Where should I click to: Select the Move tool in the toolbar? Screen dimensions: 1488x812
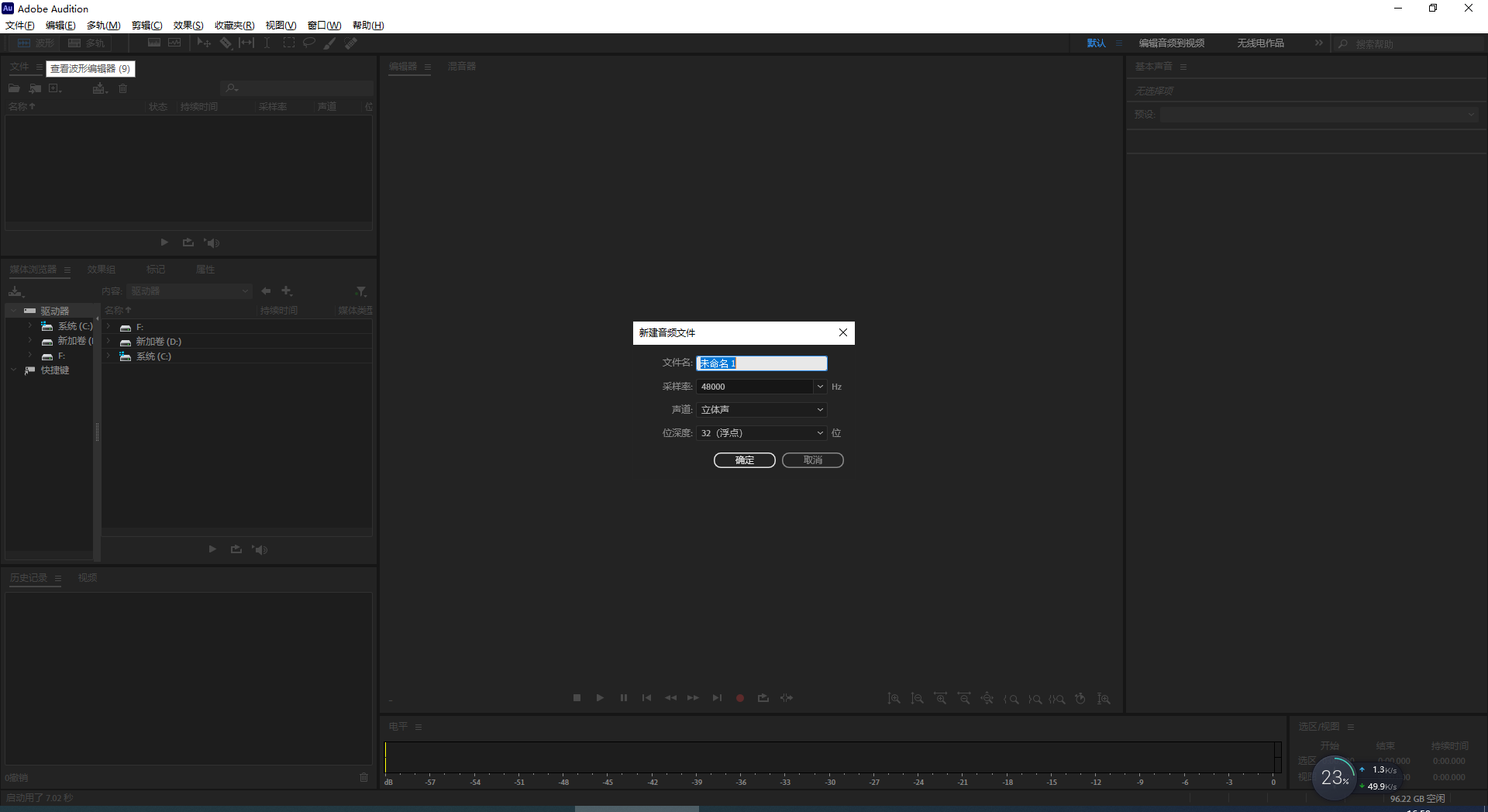pyautogui.click(x=204, y=43)
